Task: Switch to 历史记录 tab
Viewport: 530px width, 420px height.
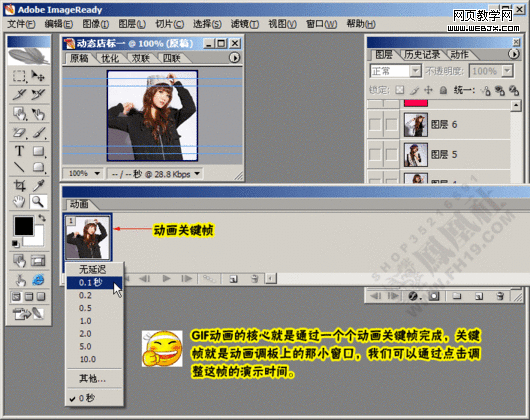Action: click(422, 54)
